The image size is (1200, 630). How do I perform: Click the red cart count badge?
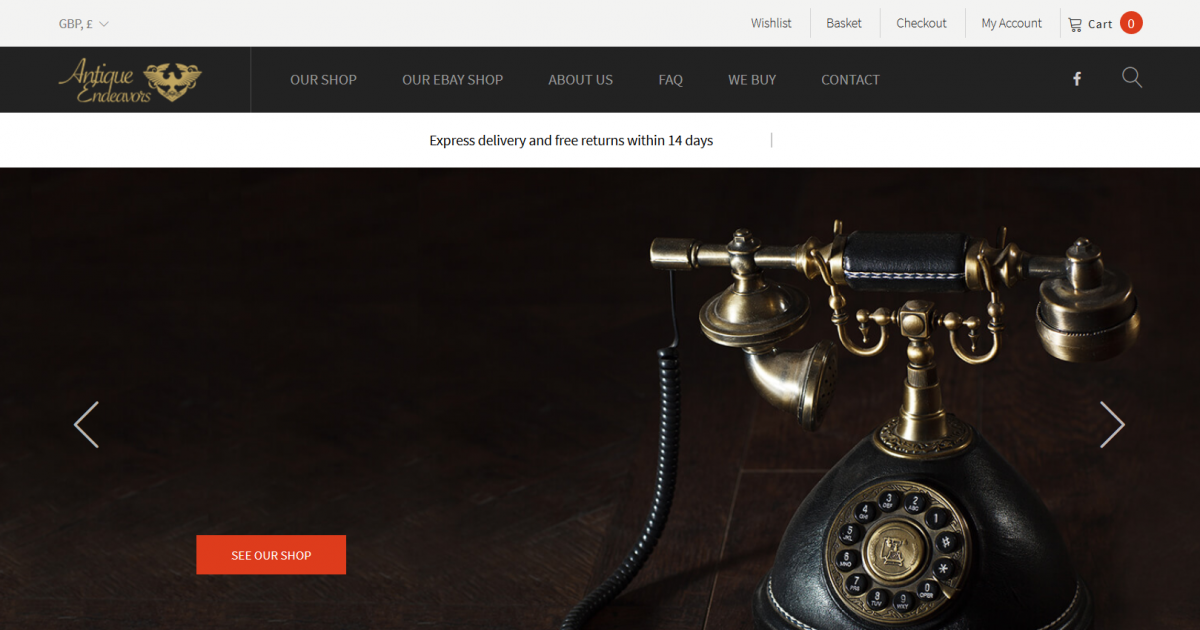tap(1131, 23)
